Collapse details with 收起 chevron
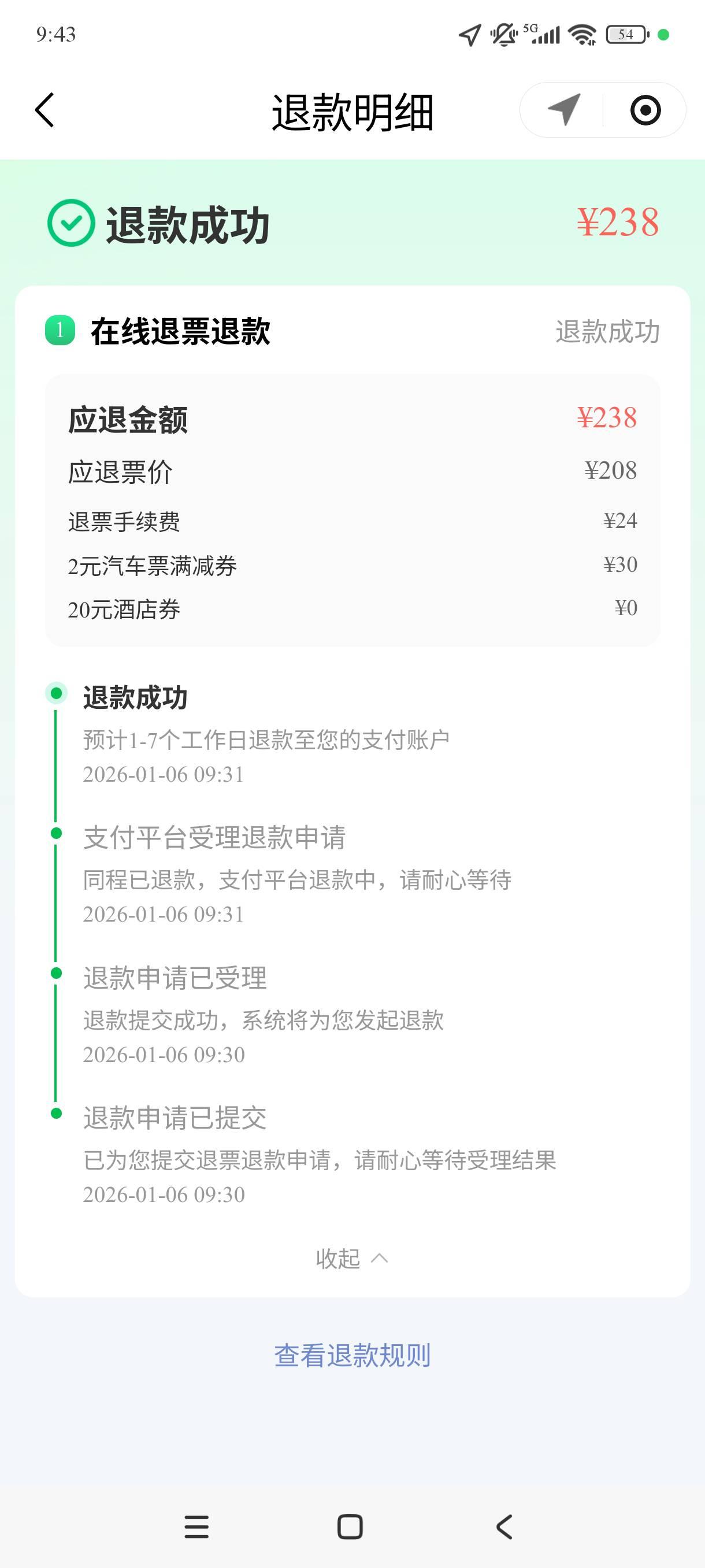The height and width of the screenshot is (1568, 705). point(351,1258)
